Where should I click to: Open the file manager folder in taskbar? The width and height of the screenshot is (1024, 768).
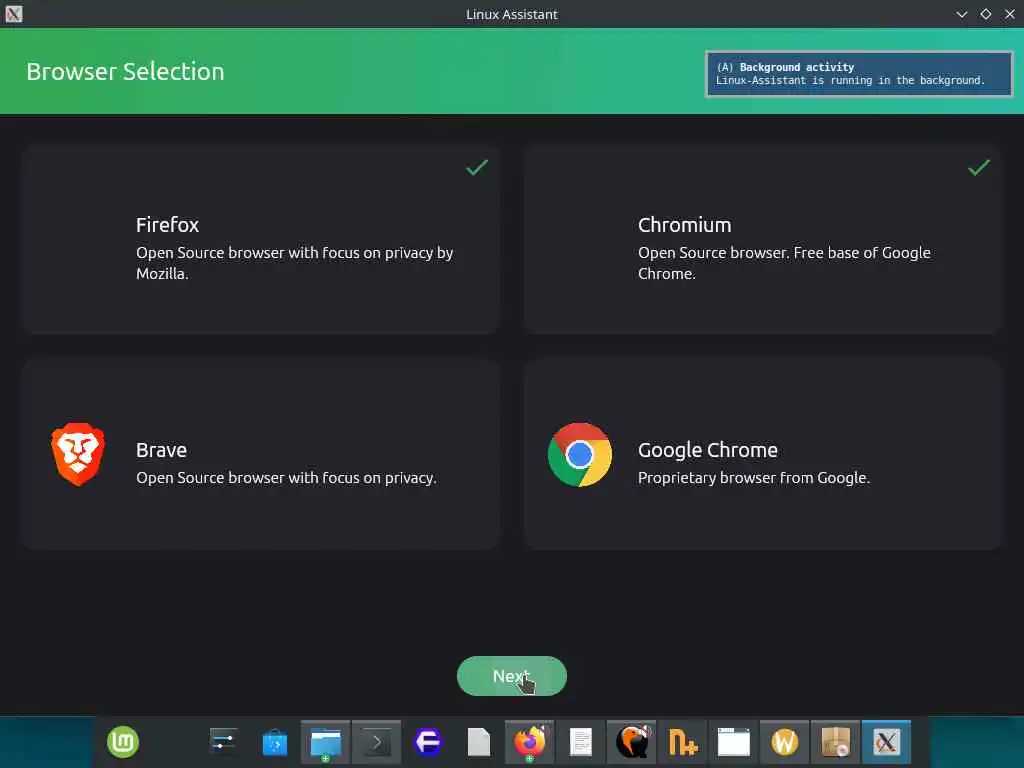pos(325,743)
